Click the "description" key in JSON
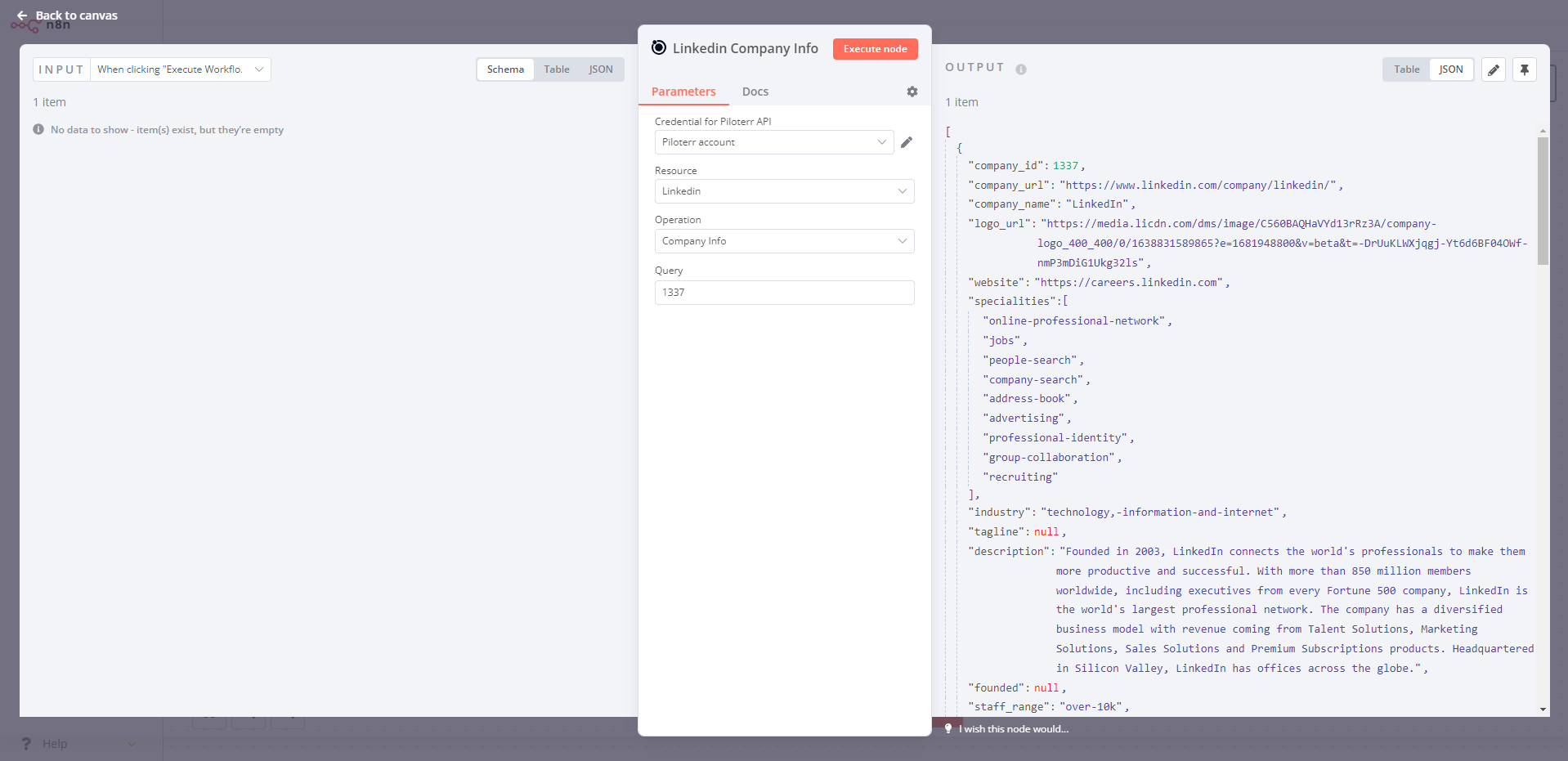The height and width of the screenshot is (761, 1568). [1009, 552]
